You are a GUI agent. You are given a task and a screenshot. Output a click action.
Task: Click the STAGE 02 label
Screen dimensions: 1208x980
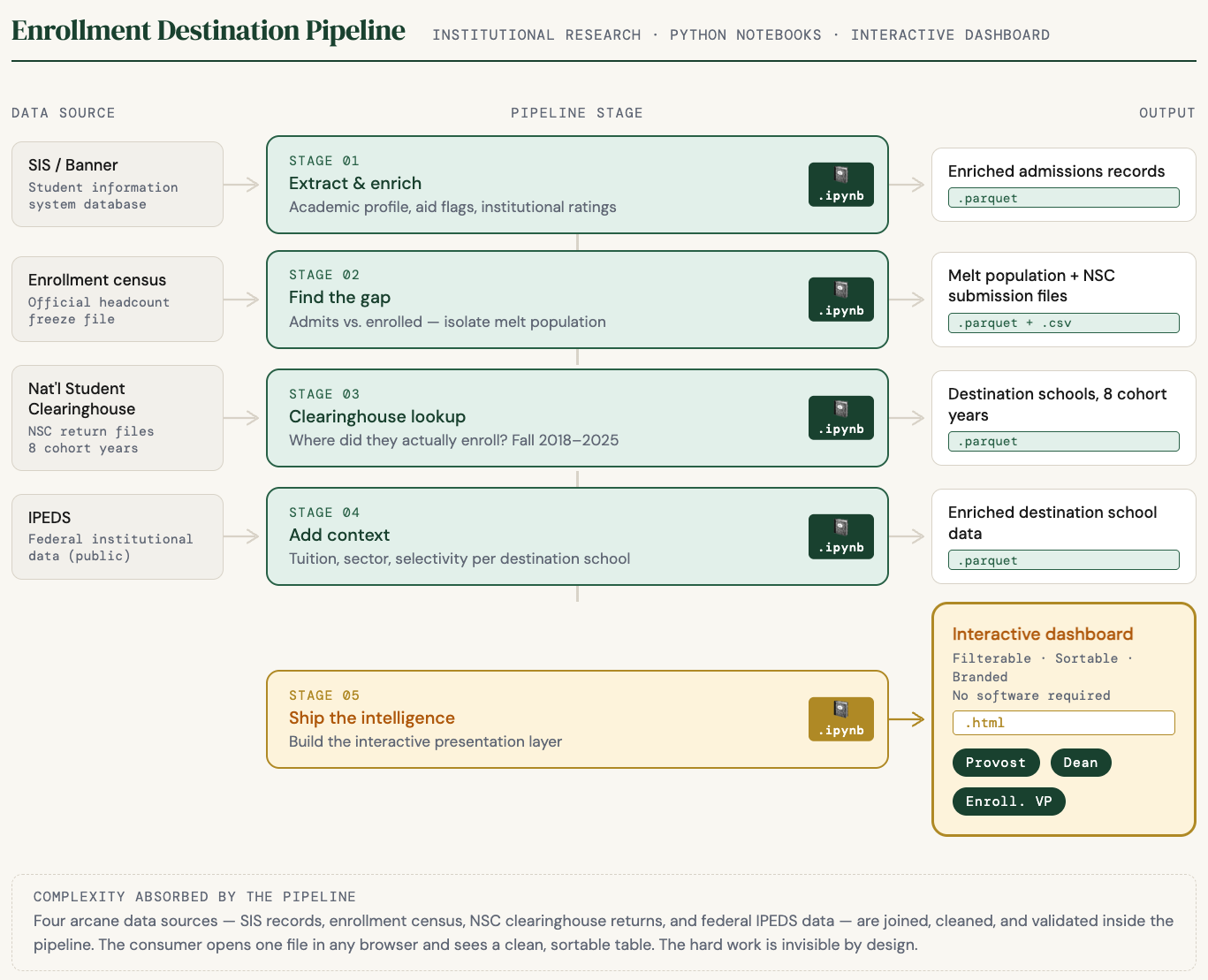[324, 275]
